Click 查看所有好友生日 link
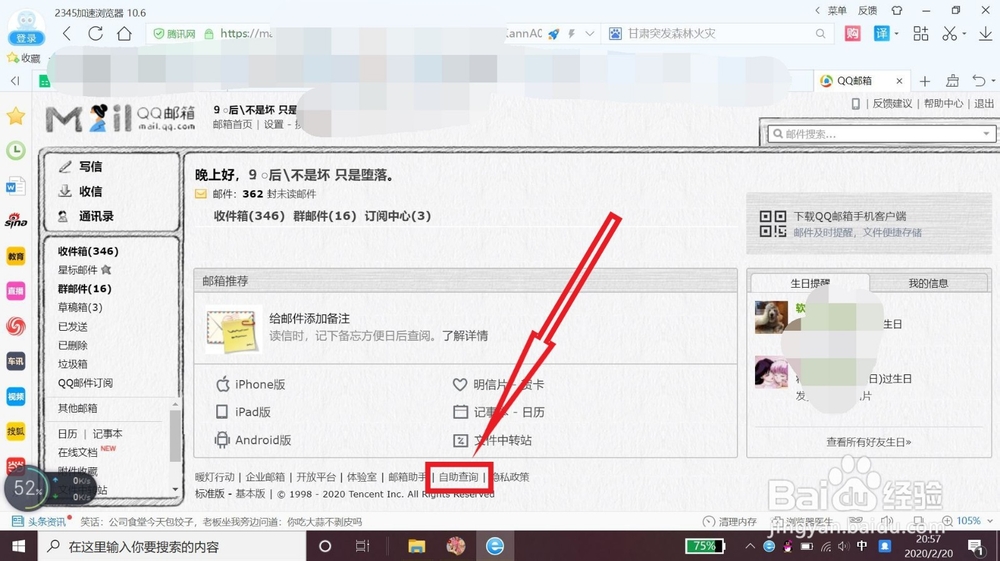 869,442
